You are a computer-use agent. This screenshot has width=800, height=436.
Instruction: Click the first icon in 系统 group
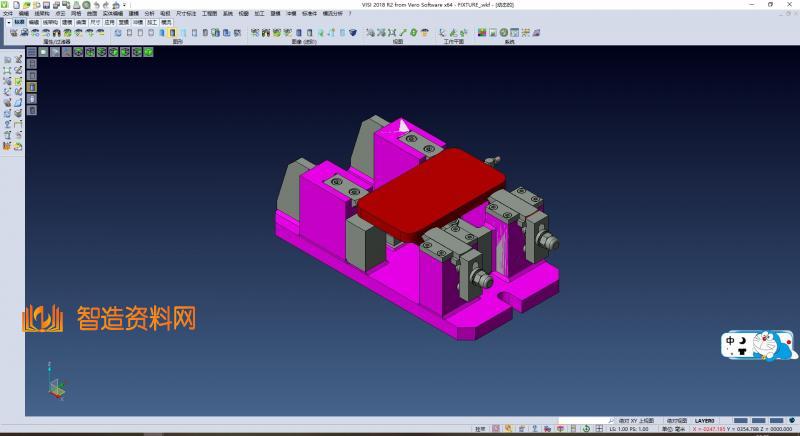click(x=481, y=33)
